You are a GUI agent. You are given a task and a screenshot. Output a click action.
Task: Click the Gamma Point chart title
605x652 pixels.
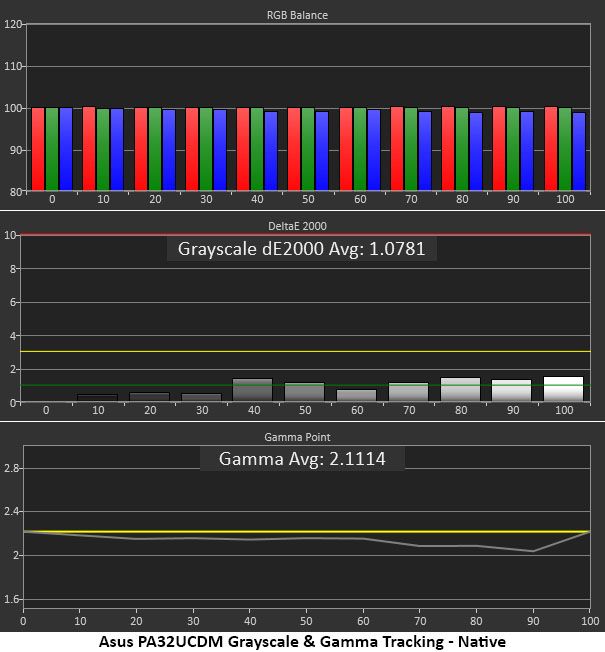pos(297,437)
